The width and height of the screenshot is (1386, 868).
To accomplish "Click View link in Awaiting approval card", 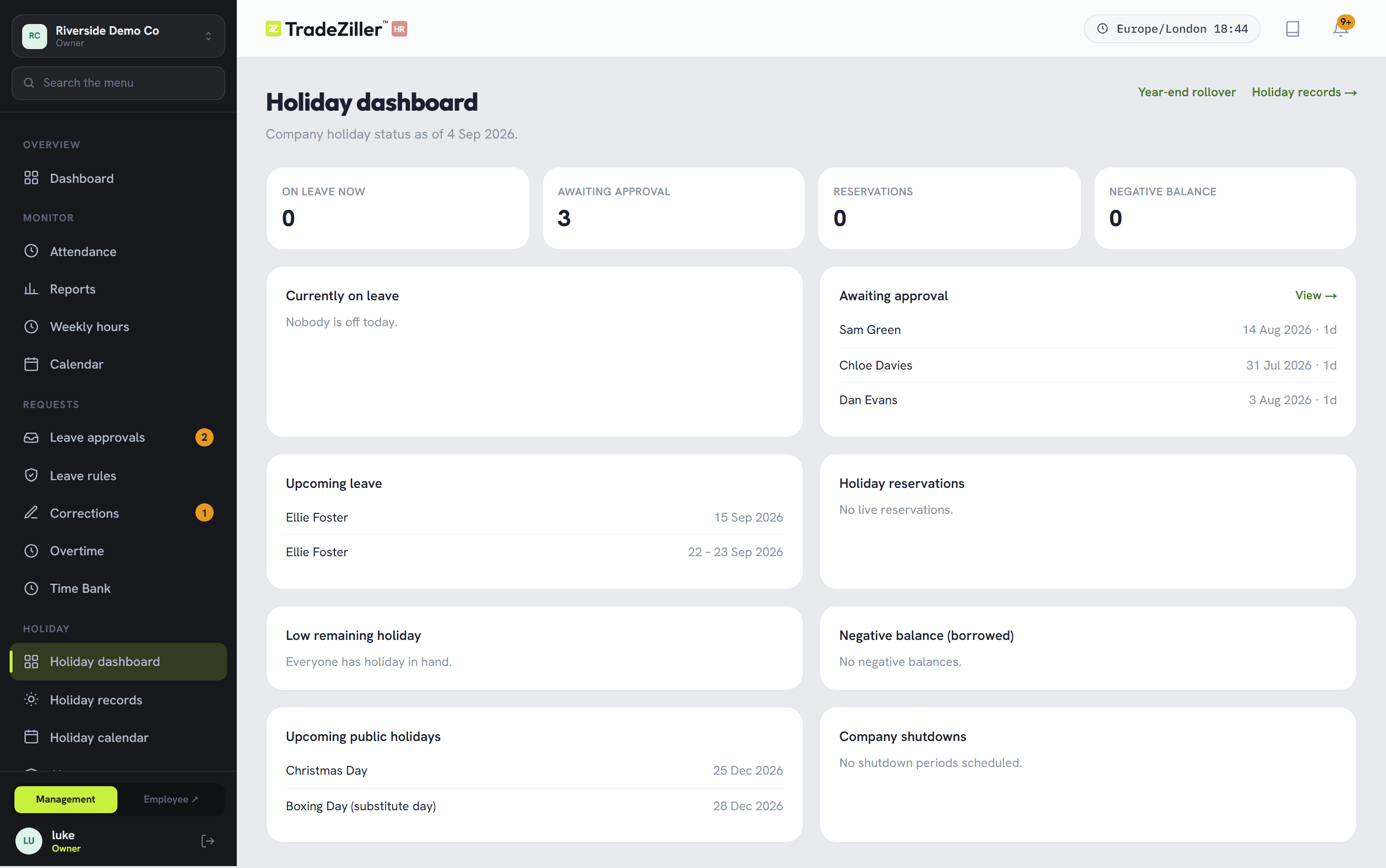I will click(x=1316, y=295).
